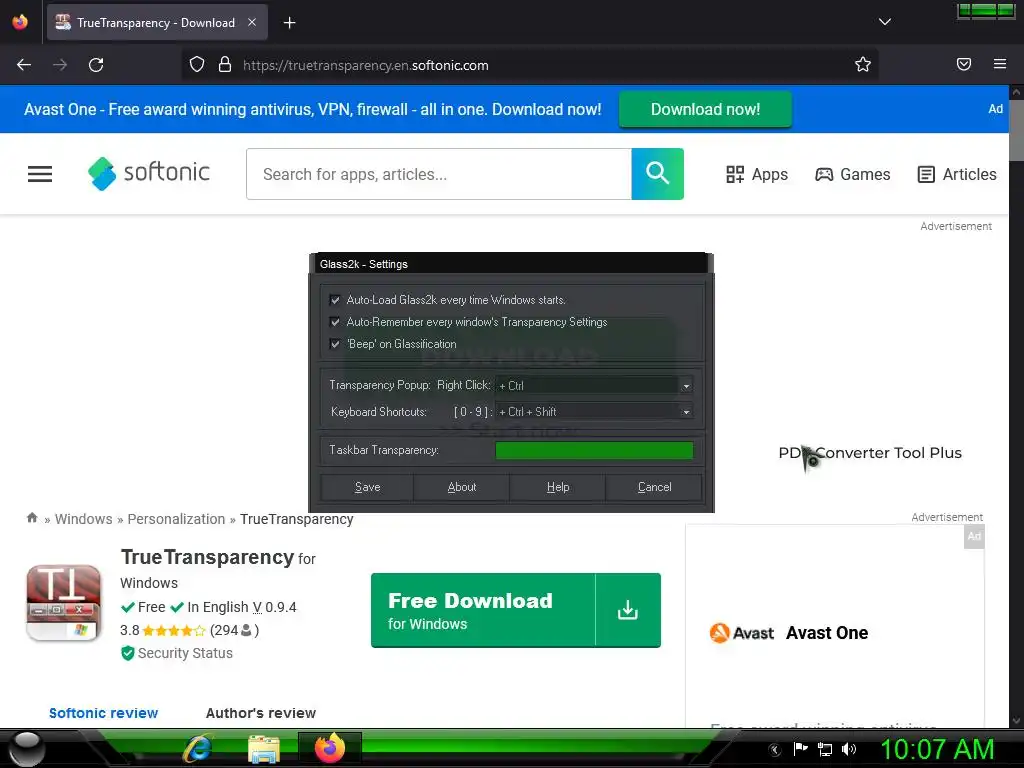
Task: Click the magnifier search button
Action: click(658, 174)
